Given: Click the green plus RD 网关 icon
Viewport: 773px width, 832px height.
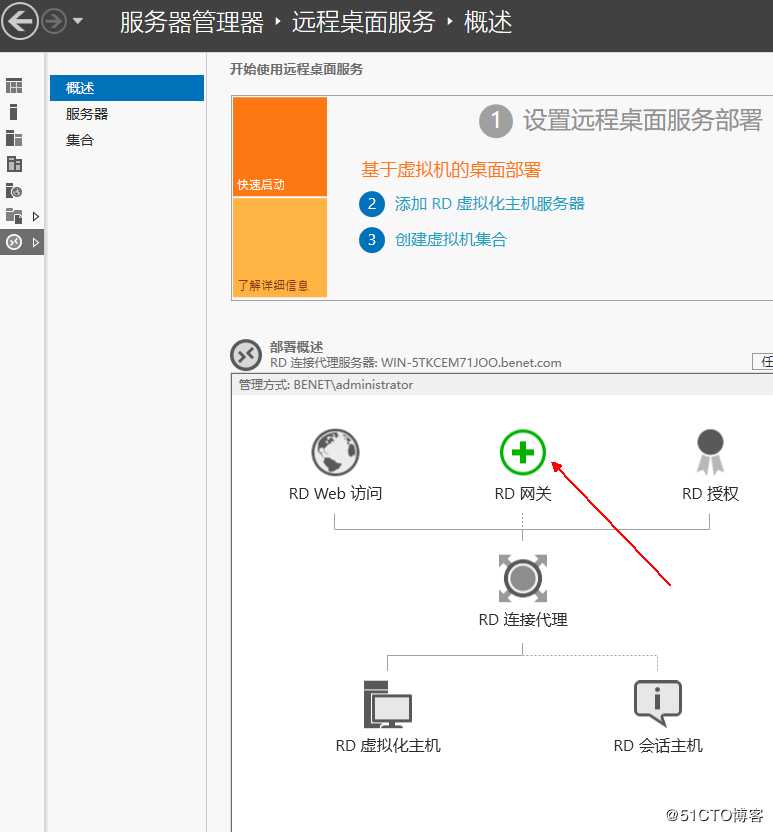Looking at the screenshot, I should pos(523,452).
